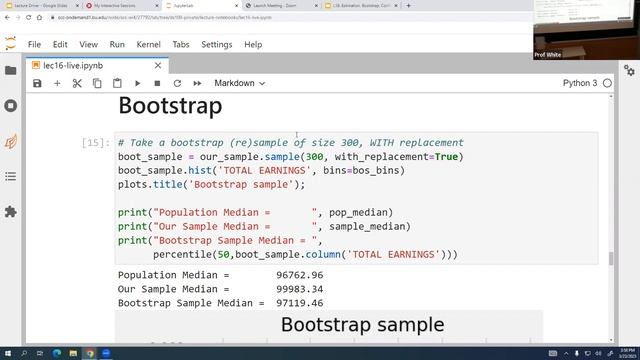Image resolution: width=640 pixels, height=360 pixels.
Task: Click the JupyterLab logo
Action: [11, 43]
